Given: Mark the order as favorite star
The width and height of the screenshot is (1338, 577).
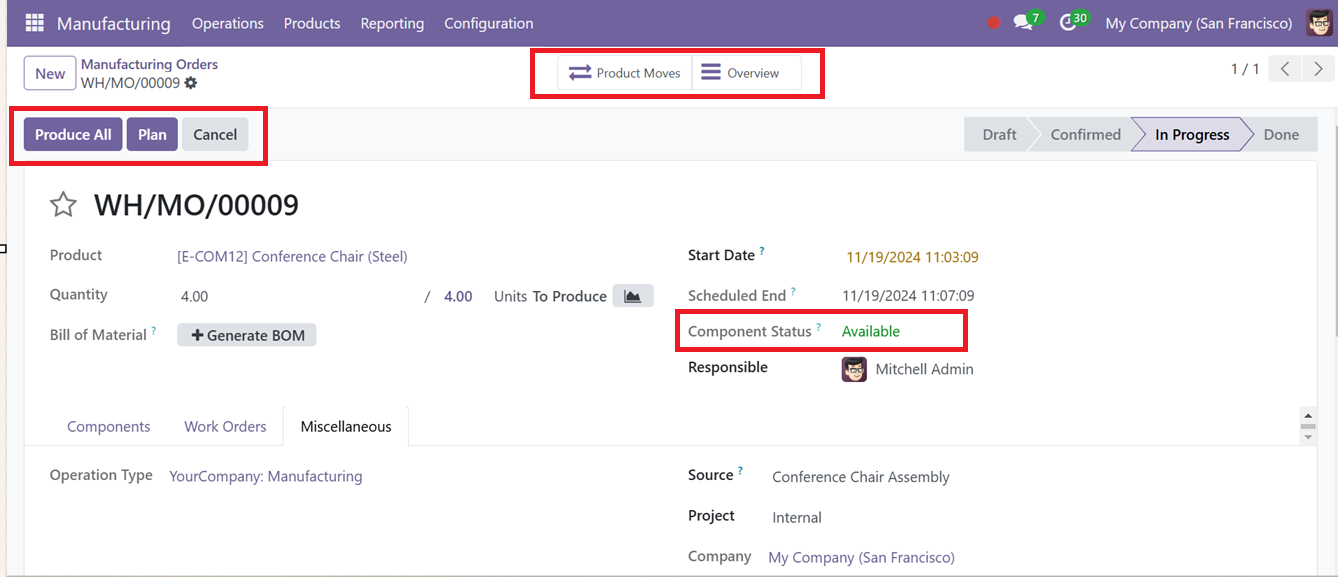Looking at the screenshot, I should coord(63,205).
